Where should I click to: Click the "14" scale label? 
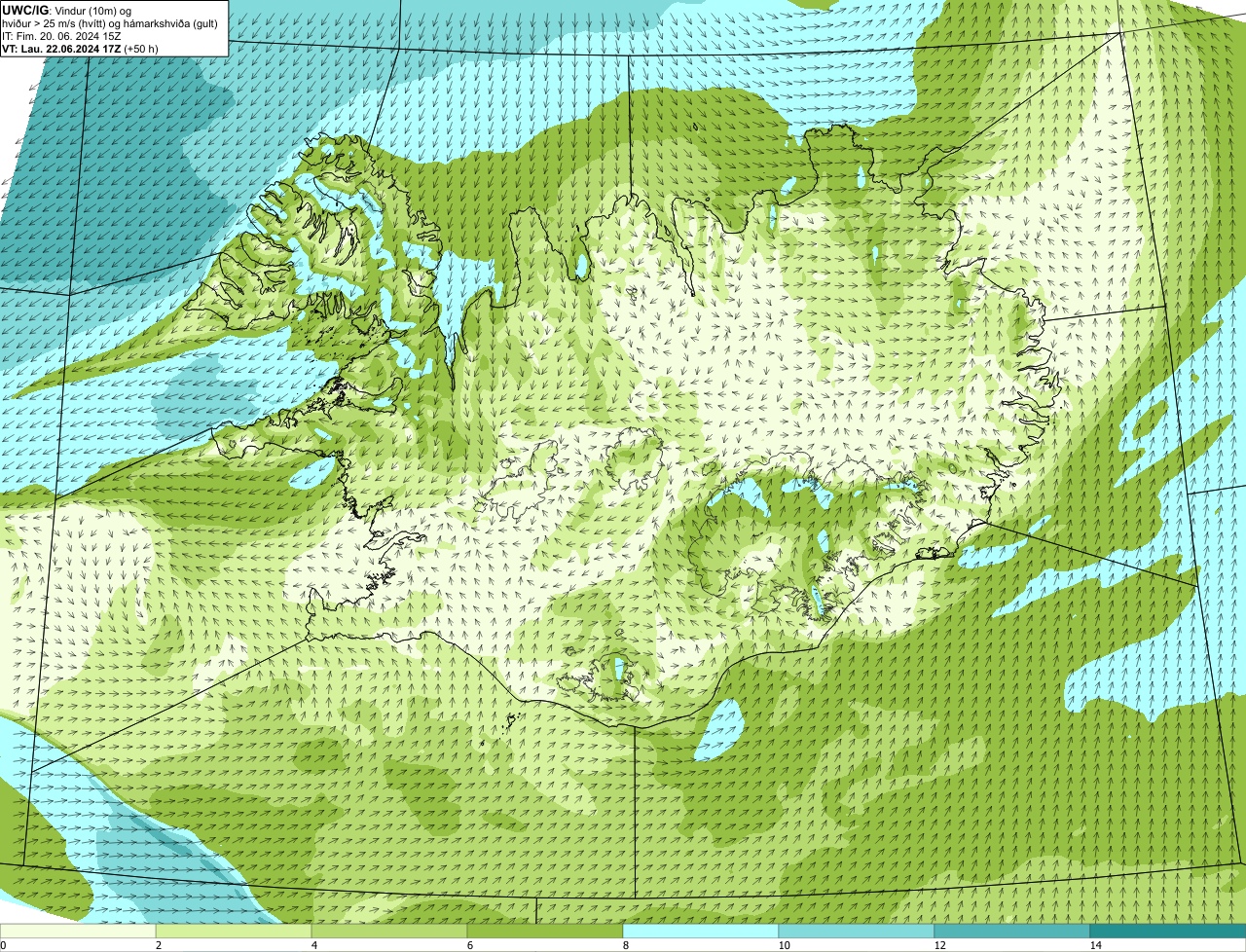1095,945
